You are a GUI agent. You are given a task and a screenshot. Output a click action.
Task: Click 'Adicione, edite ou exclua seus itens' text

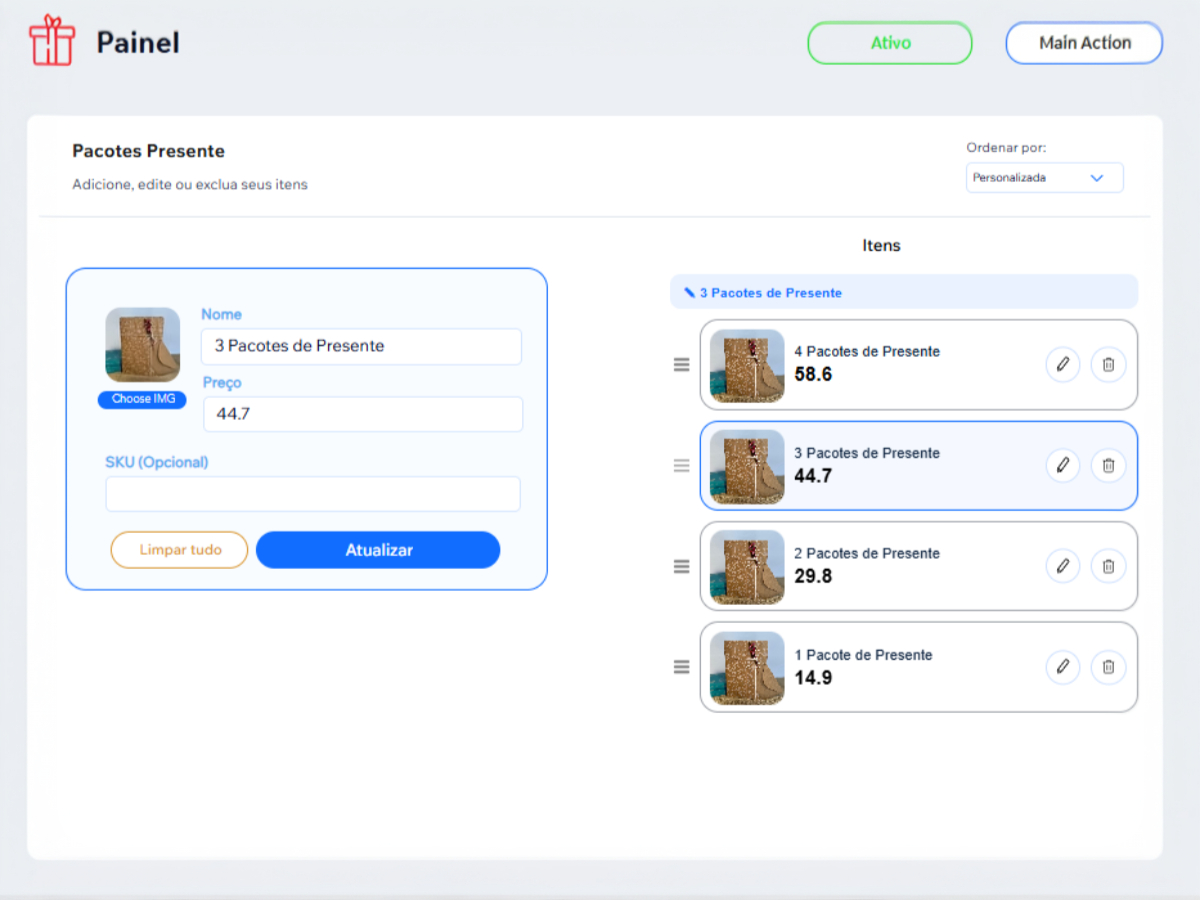190,185
